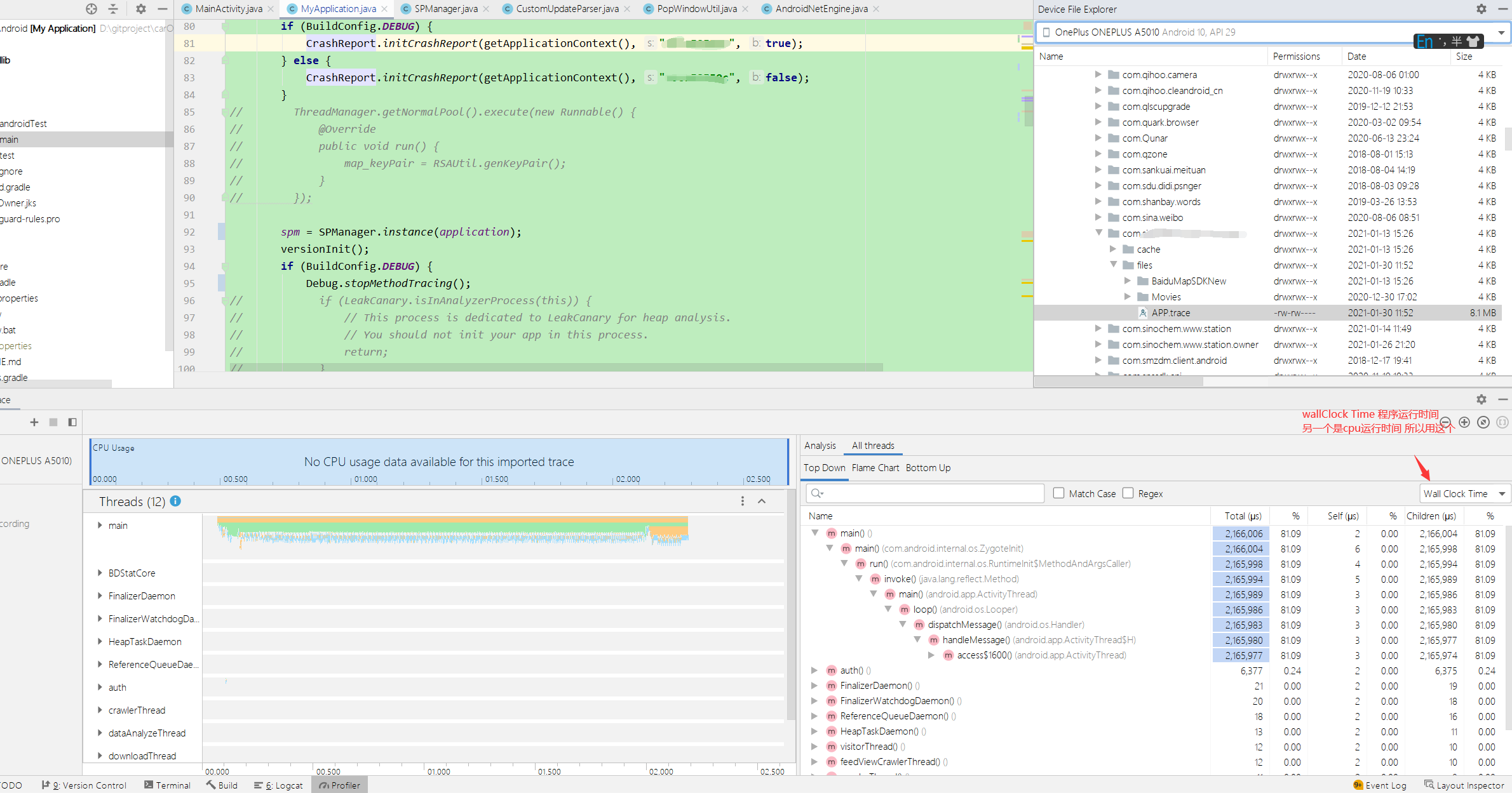Open Device File Explorer settings gear
The image size is (1512, 793).
(1482, 9)
